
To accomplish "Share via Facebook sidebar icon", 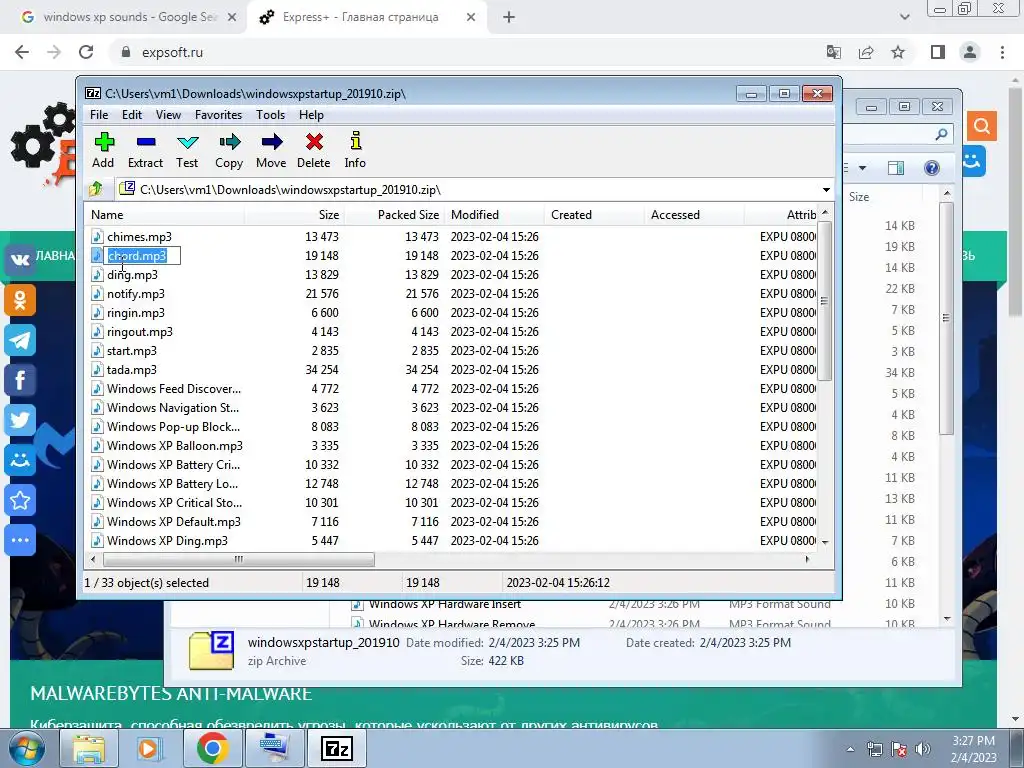I will 20,380.
